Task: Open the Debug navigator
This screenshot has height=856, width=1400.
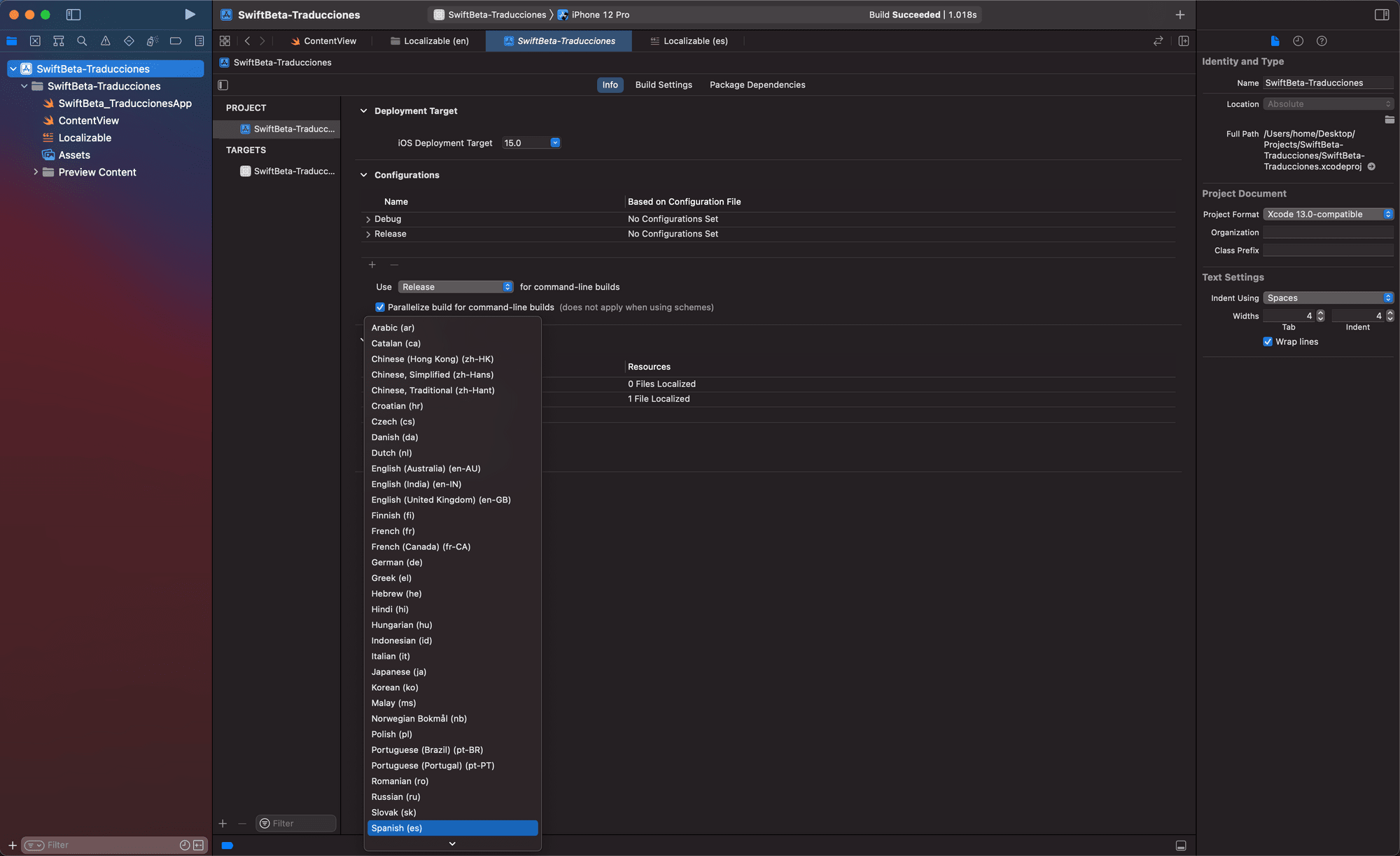Action: point(152,41)
